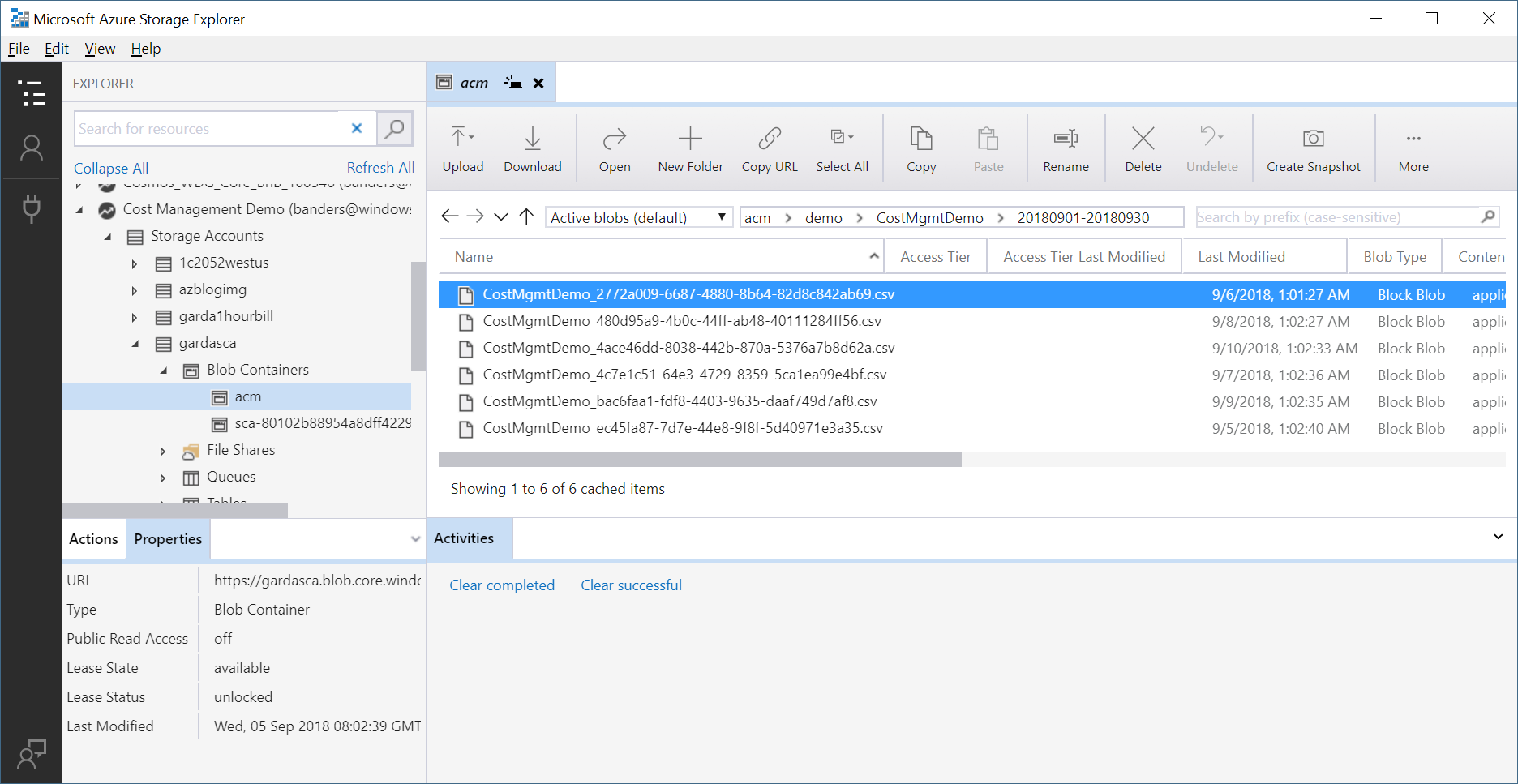Open the Connect plug icon in sidebar
This screenshot has width=1518, height=784.
(x=32, y=208)
